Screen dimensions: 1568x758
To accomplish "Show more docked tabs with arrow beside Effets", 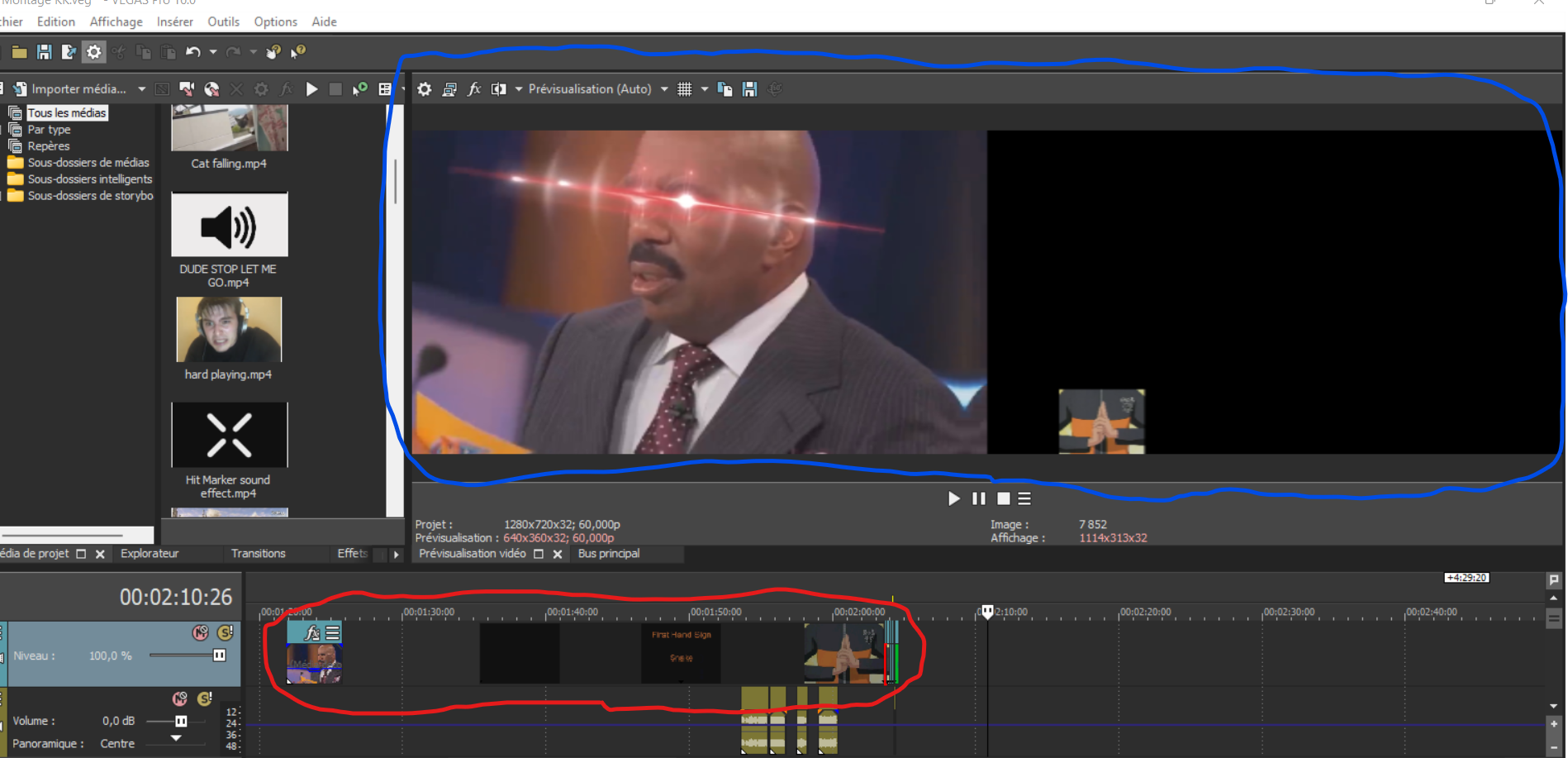I will [x=396, y=555].
